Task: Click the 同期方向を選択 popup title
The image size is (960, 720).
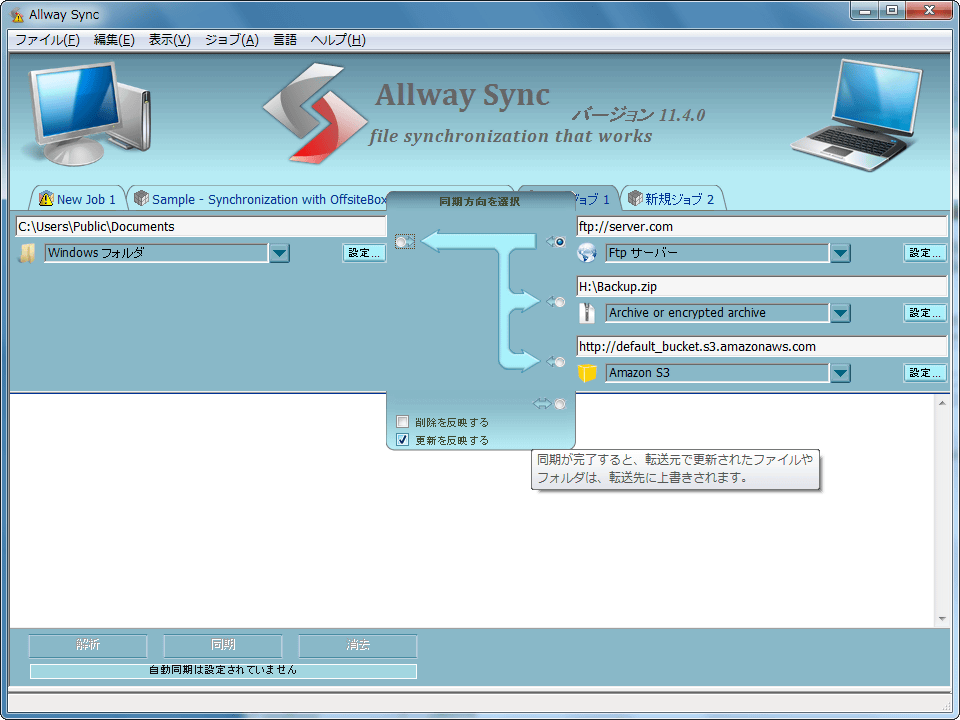Action: [480, 201]
